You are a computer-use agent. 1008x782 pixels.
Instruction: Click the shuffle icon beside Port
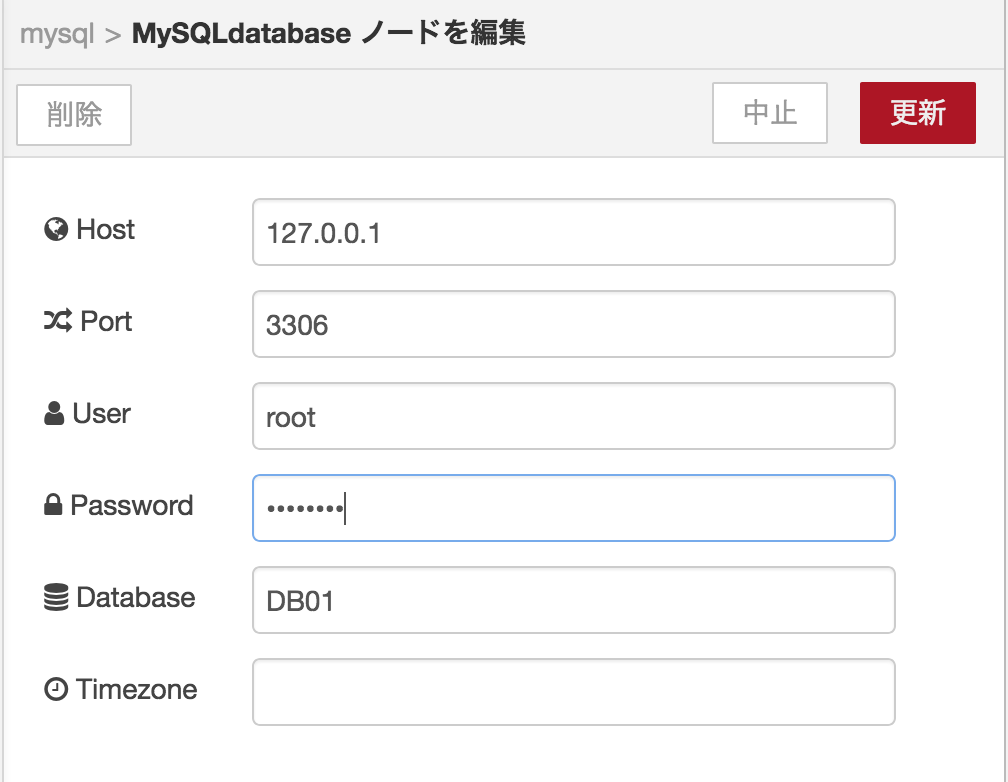coord(58,321)
